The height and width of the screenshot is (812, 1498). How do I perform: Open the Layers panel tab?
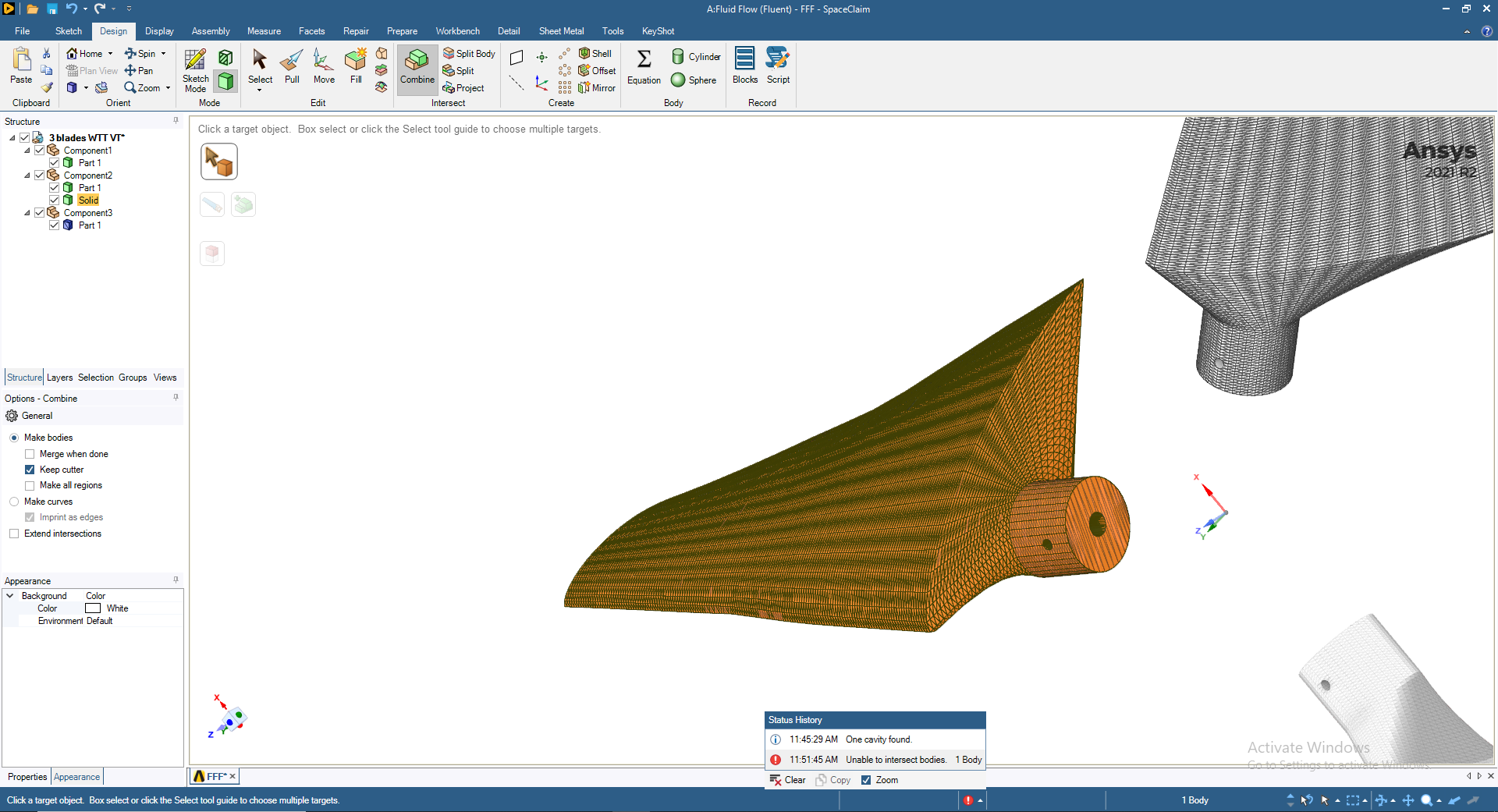tap(59, 378)
